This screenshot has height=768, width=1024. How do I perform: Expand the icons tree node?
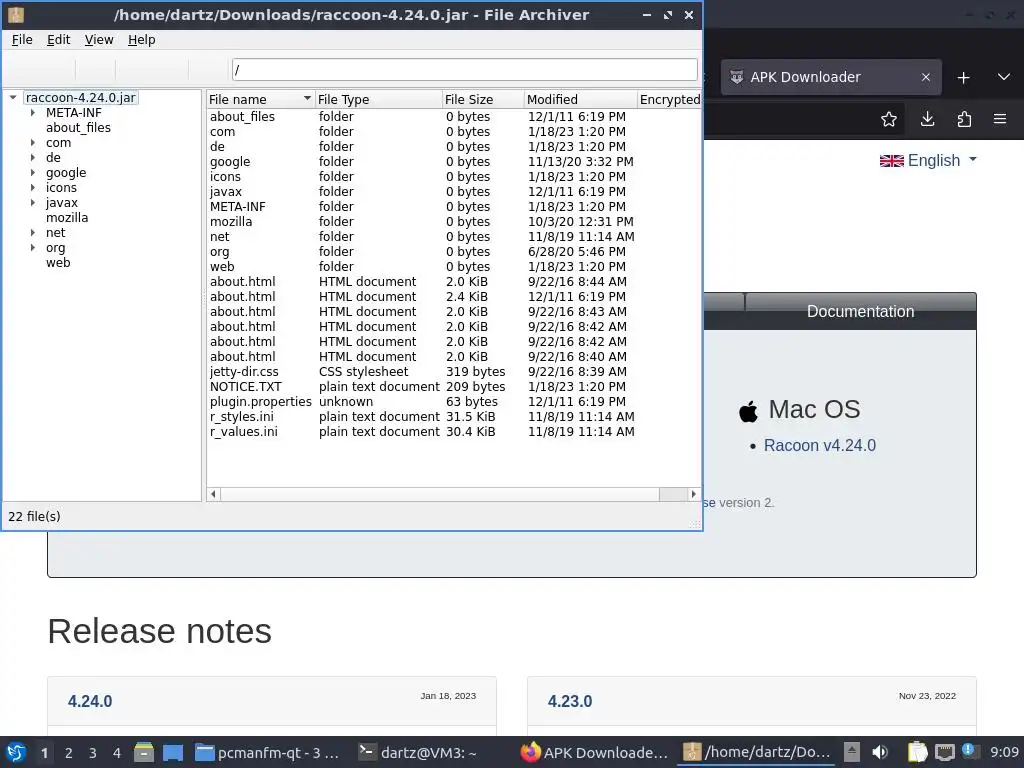click(x=33, y=187)
